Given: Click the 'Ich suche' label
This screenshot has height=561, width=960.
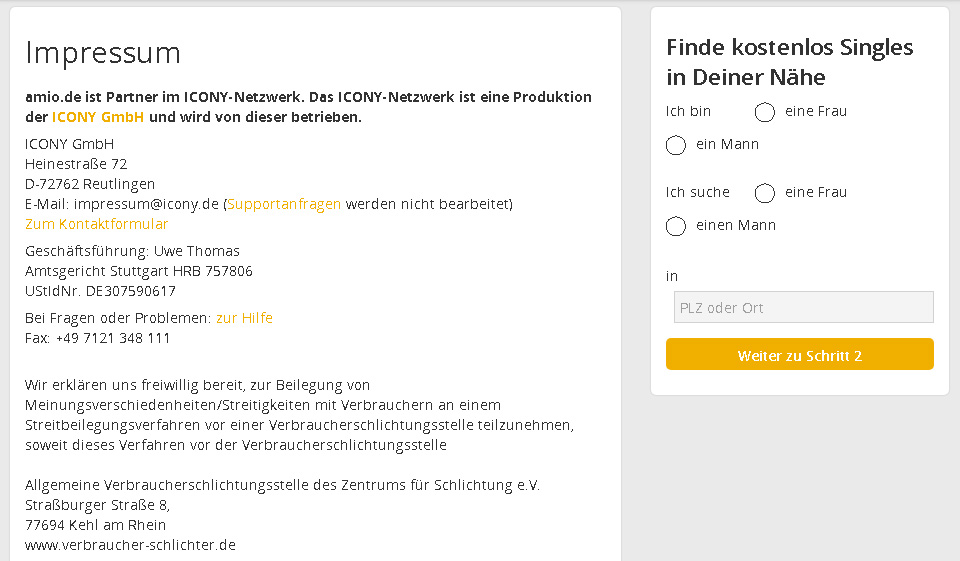Looking at the screenshot, I should (698, 192).
